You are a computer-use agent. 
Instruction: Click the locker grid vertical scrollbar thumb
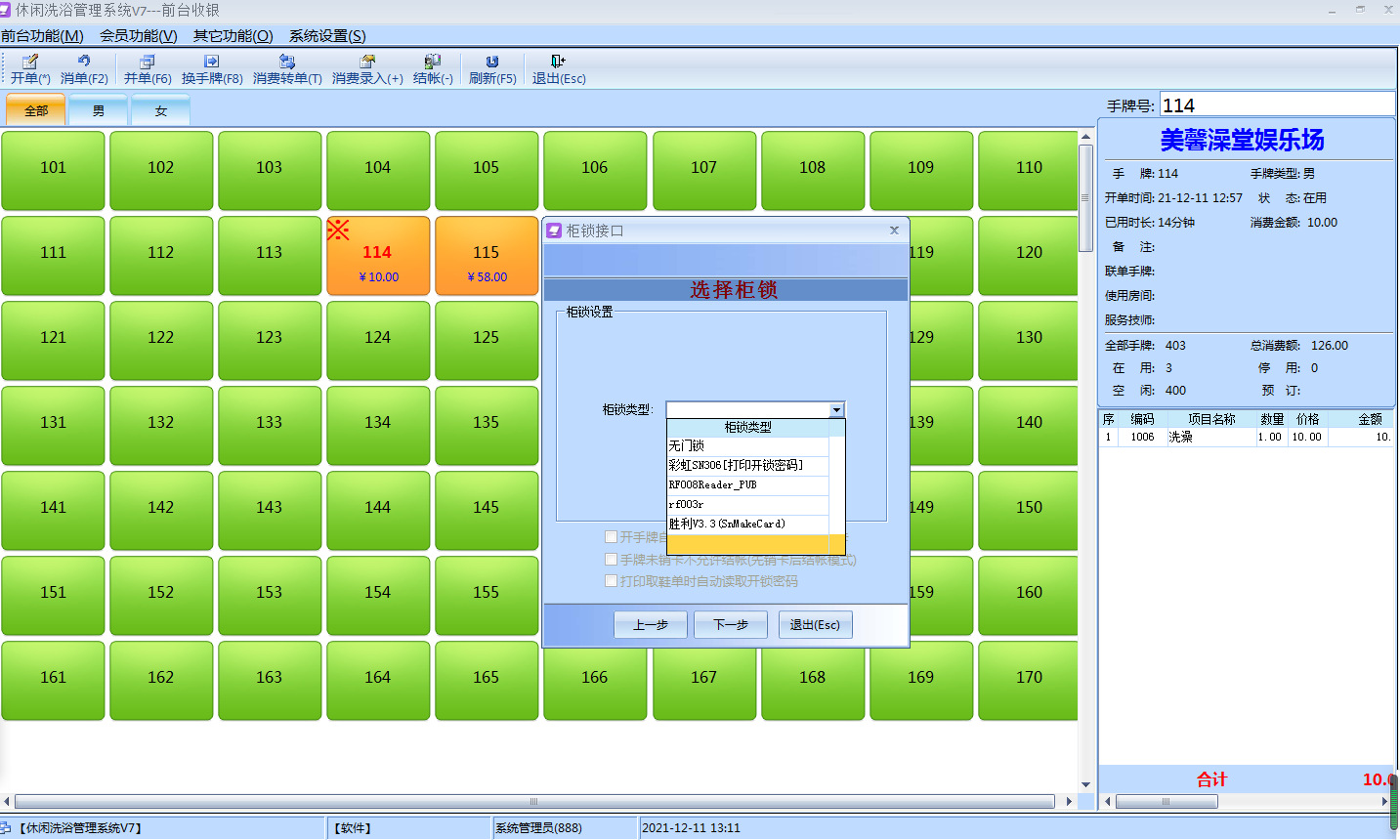pos(1085,198)
